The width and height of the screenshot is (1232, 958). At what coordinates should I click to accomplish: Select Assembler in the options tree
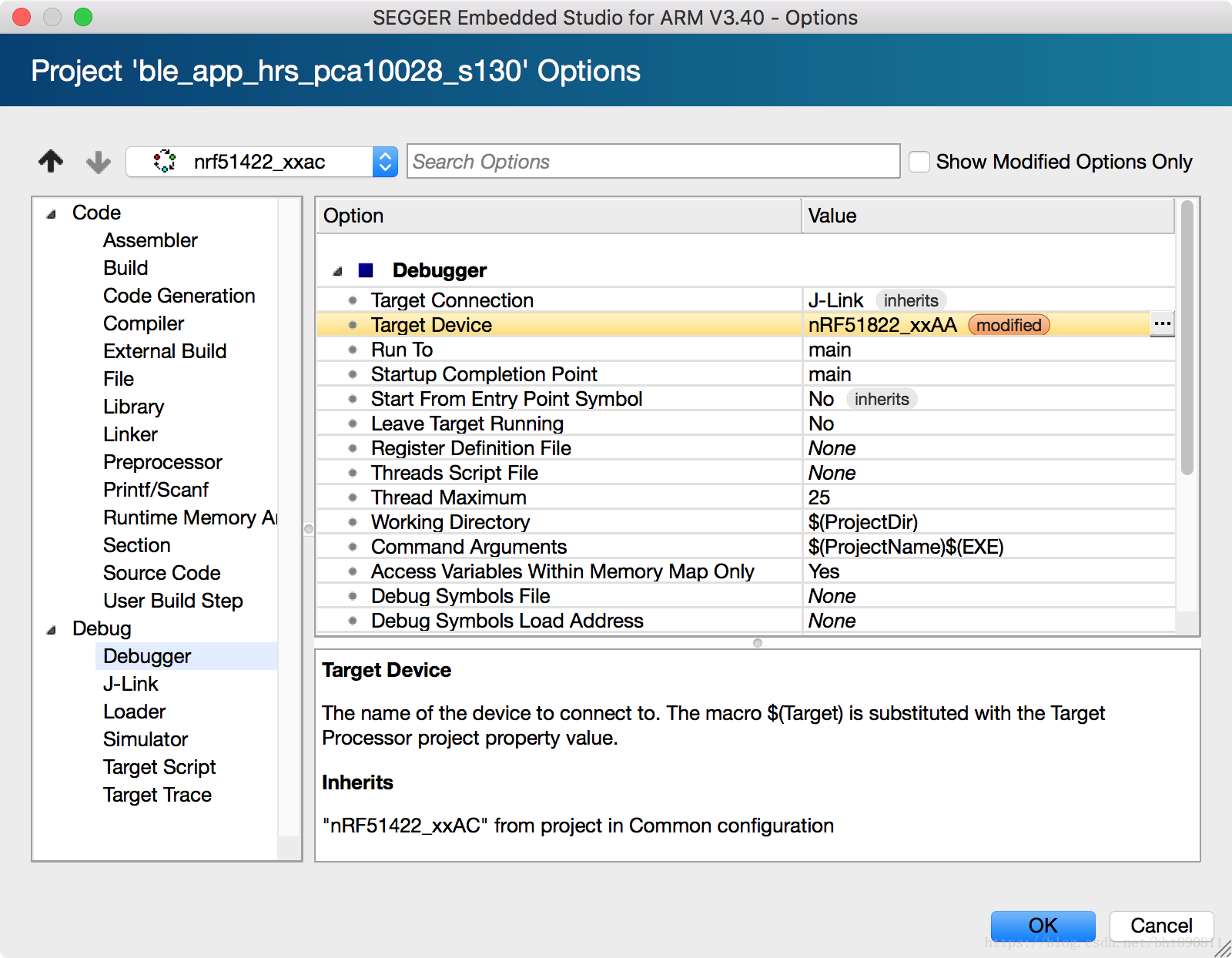coord(150,240)
